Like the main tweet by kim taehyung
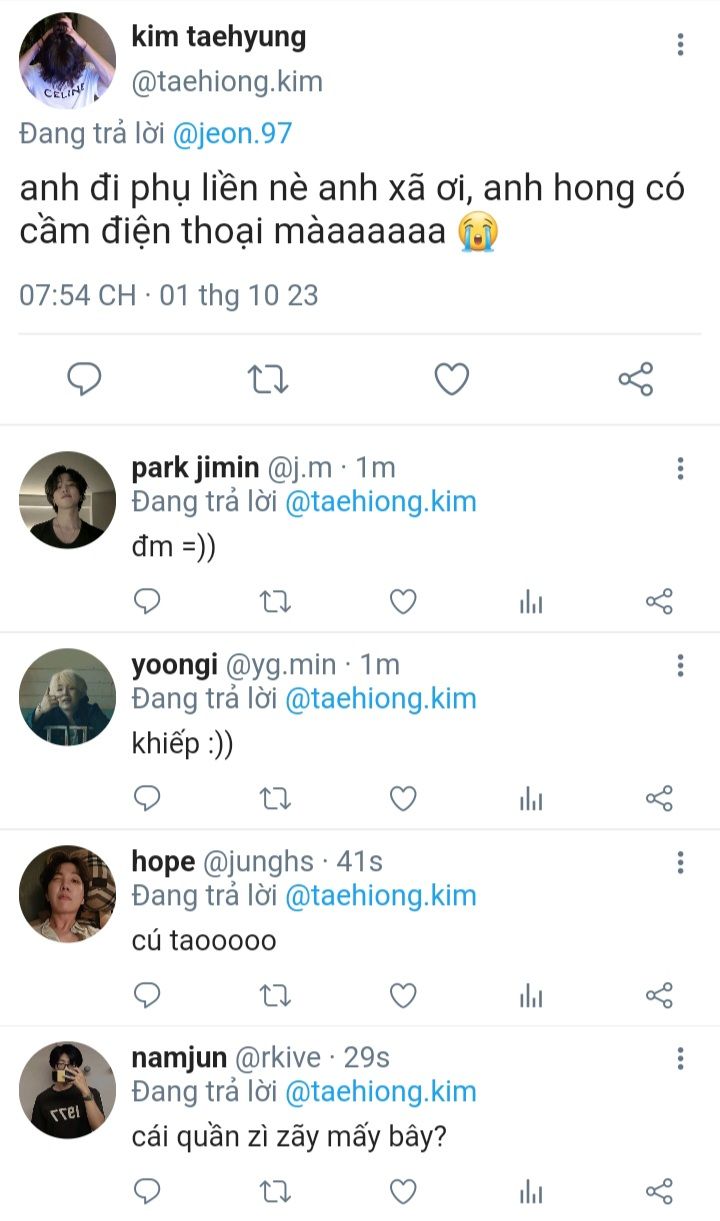The image size is (720, 1221). click(x=452, y=379)
